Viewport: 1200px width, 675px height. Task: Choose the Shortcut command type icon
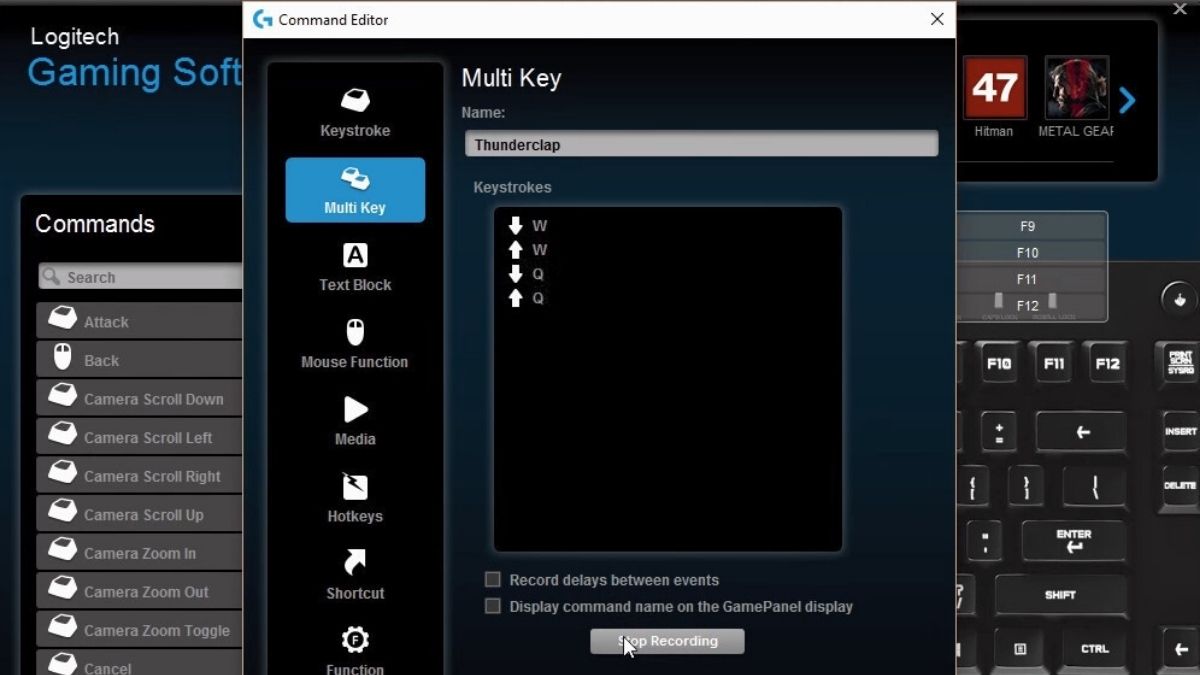[x=355, y=564]
